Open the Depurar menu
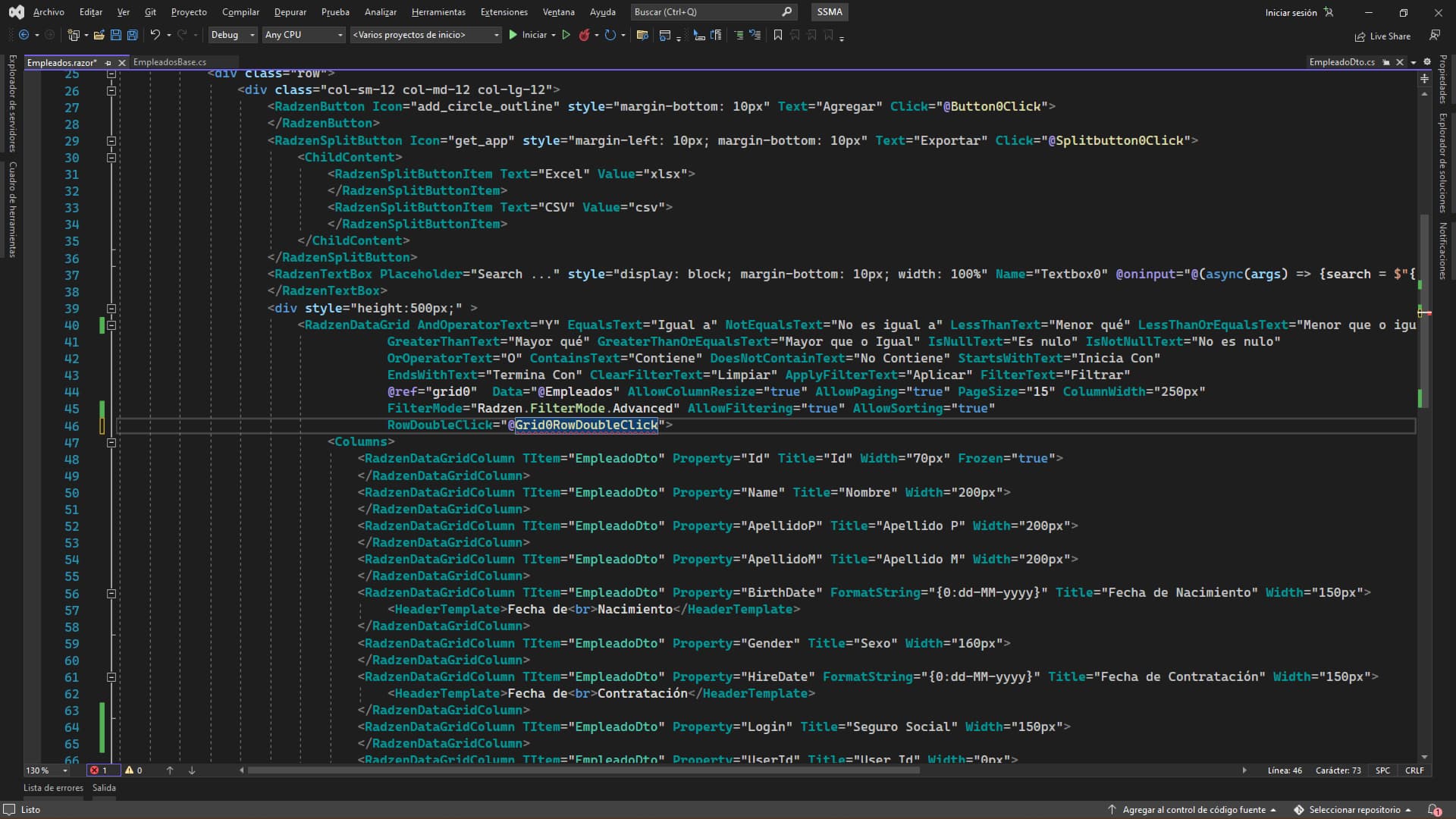Screen dimensions: 1456x819 coord(290,12)
